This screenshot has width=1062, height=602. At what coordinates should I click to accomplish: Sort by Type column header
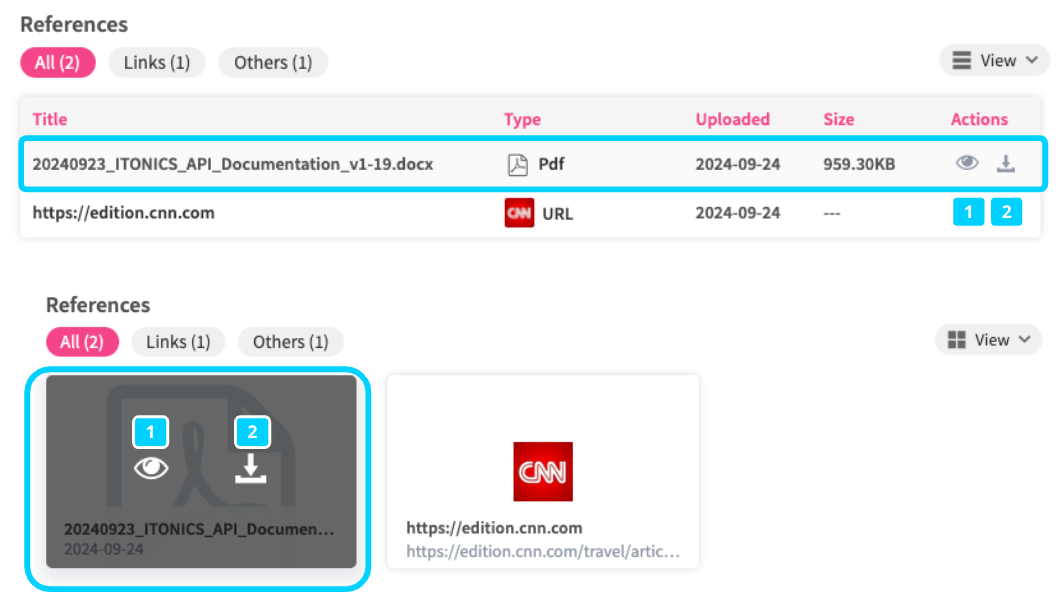(x=522, y=119)
